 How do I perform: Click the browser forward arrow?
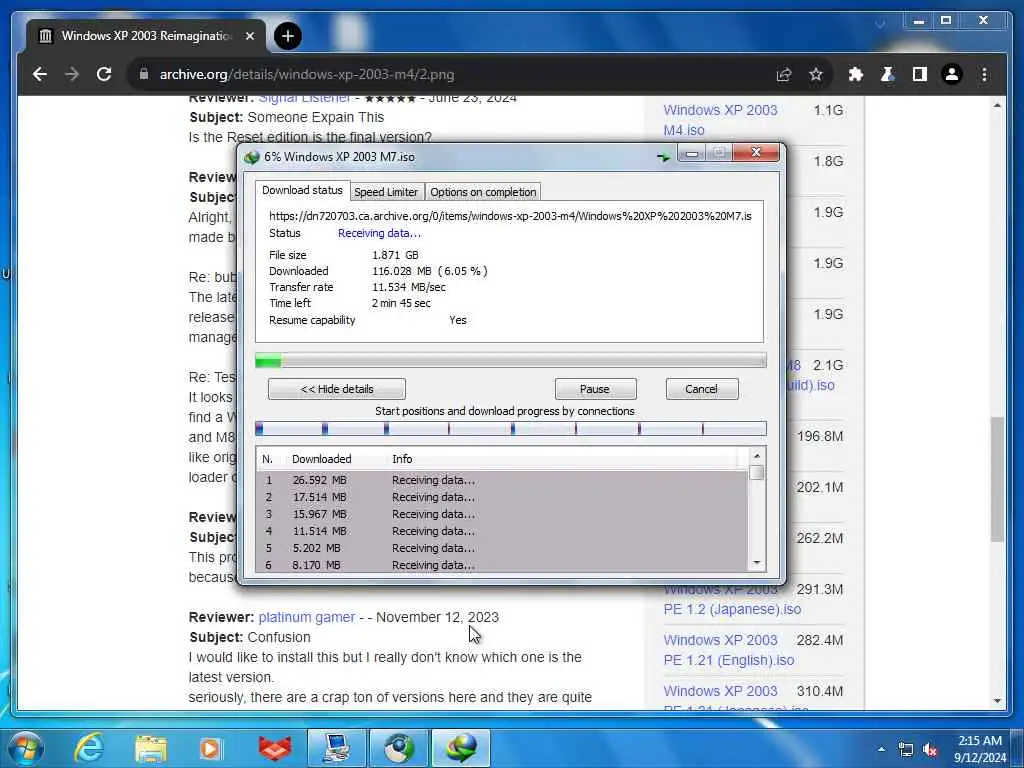click(x=72, y=74)
